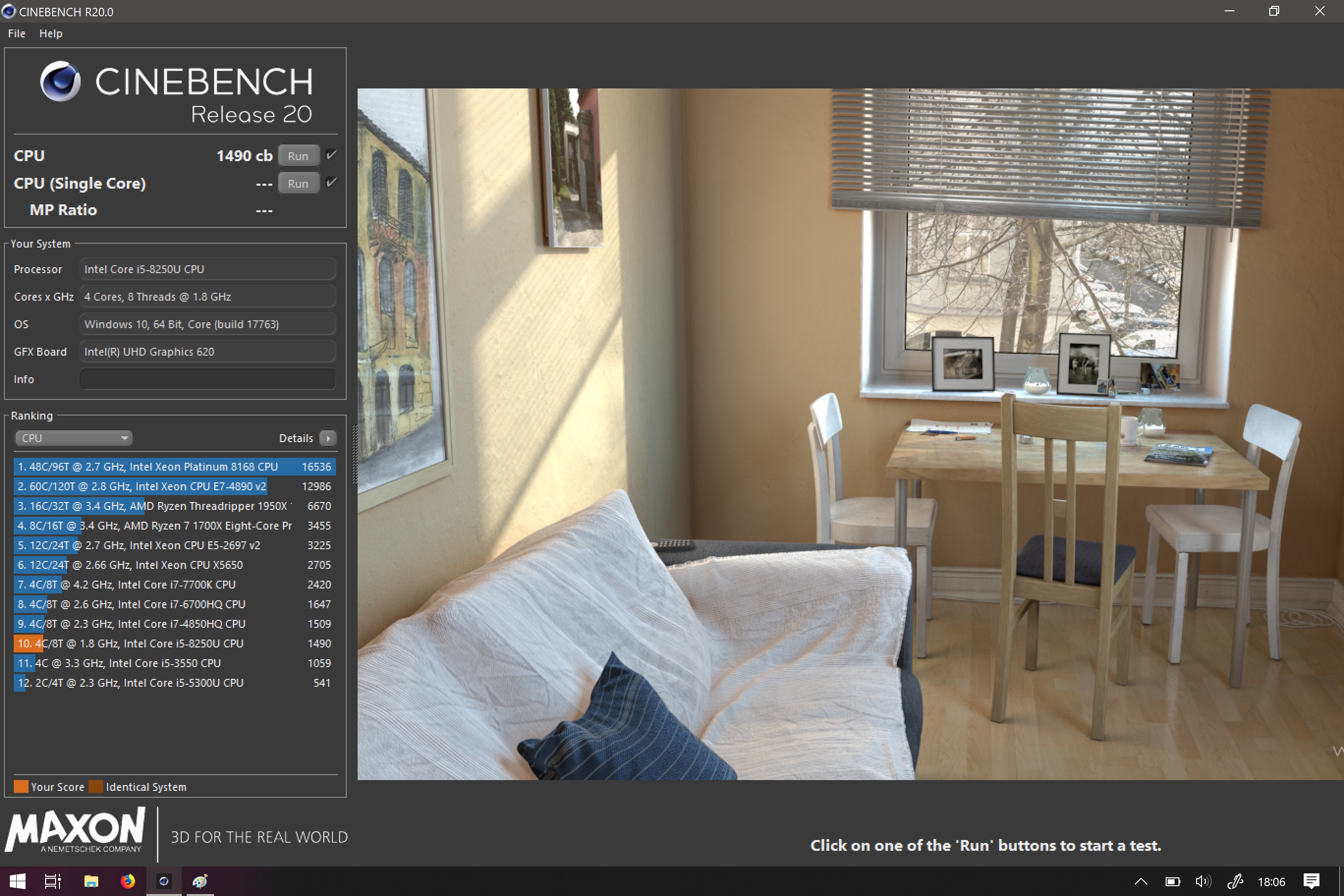Open Firefox from the taskbar
This screenshot has height=896, width=1344.
(127, 881)
